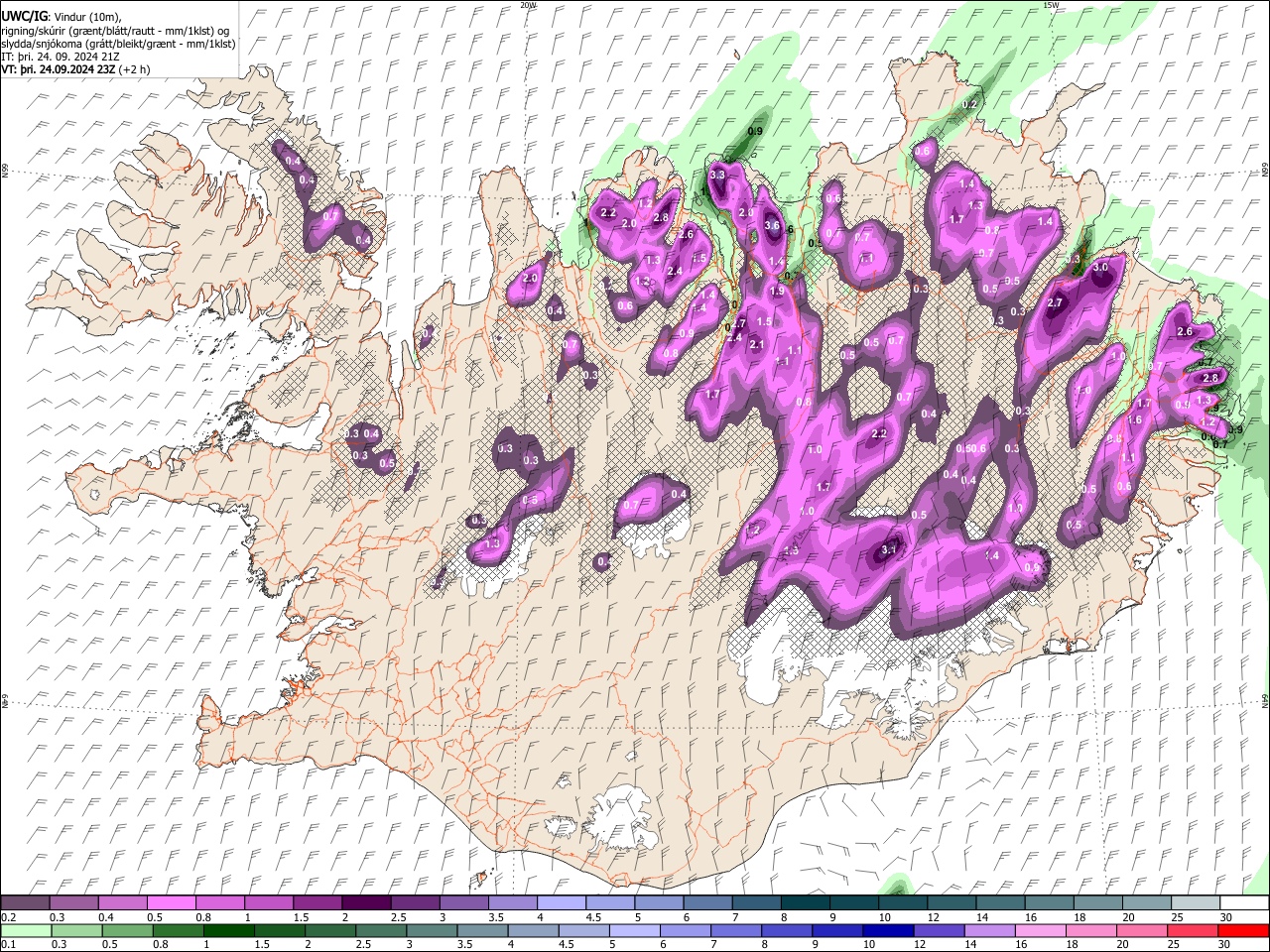Screen dimensions: 1270x952
Task: Pick lower legend pink swatch between 16 and 18
Action: (x=1040, y=930)
